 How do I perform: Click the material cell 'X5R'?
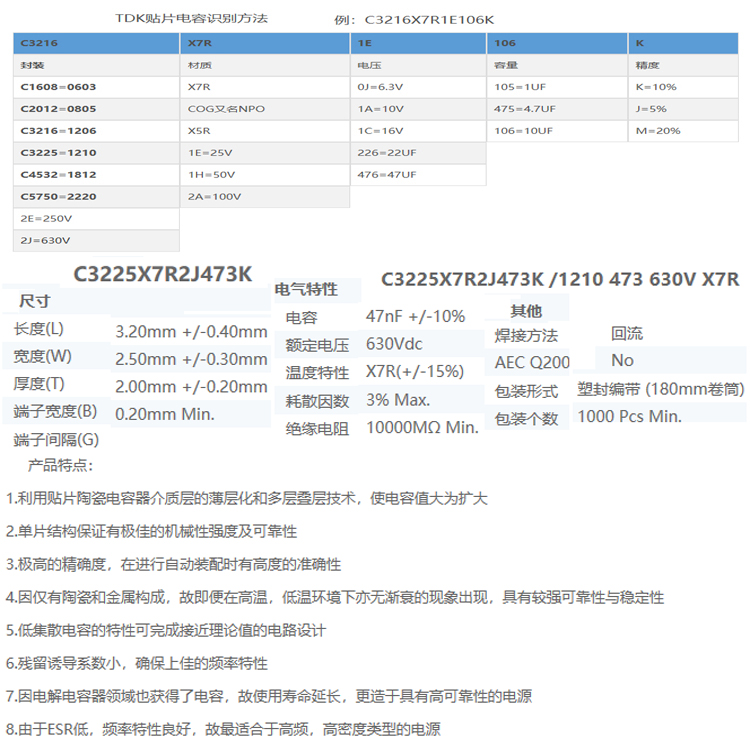[265, 131]
